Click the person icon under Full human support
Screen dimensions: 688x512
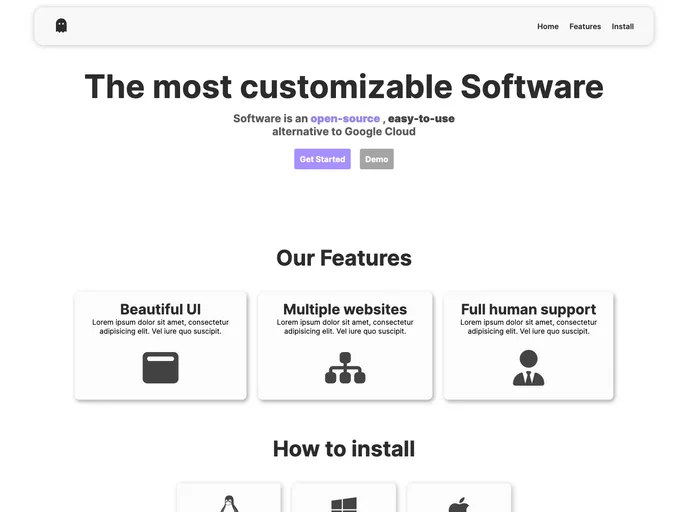[528, 368]
